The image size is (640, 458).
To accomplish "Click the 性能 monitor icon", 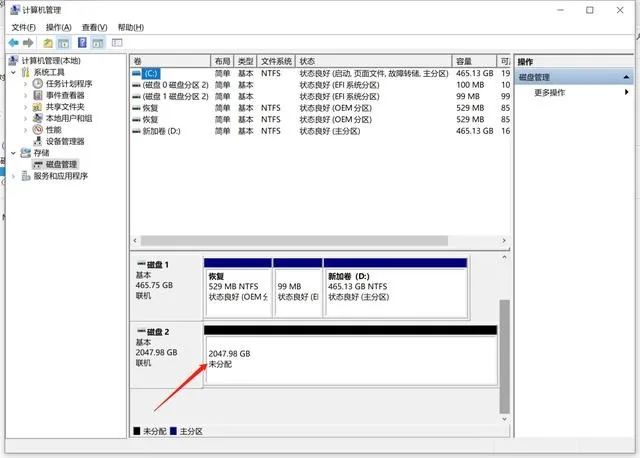I will coord(38,130).
